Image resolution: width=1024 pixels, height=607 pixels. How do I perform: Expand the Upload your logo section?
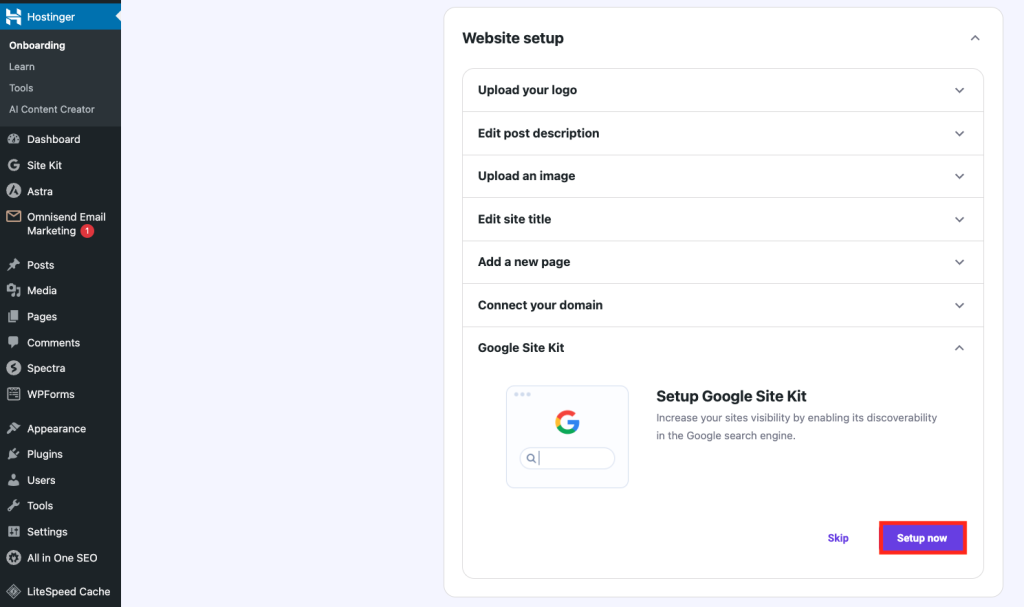pyautogui.click(x=959, y=90)
